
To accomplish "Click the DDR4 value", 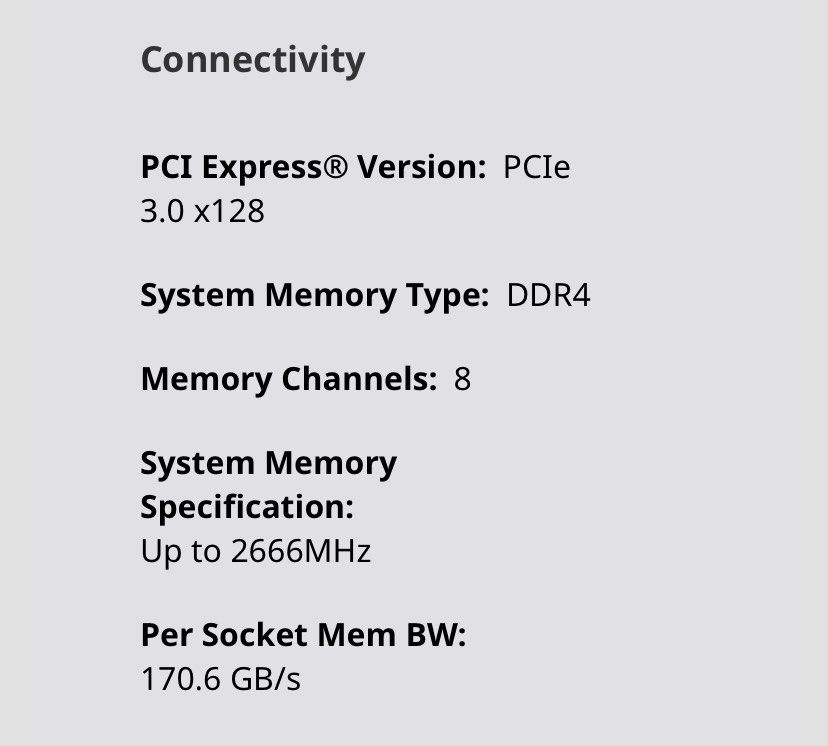I will (549, 296).
